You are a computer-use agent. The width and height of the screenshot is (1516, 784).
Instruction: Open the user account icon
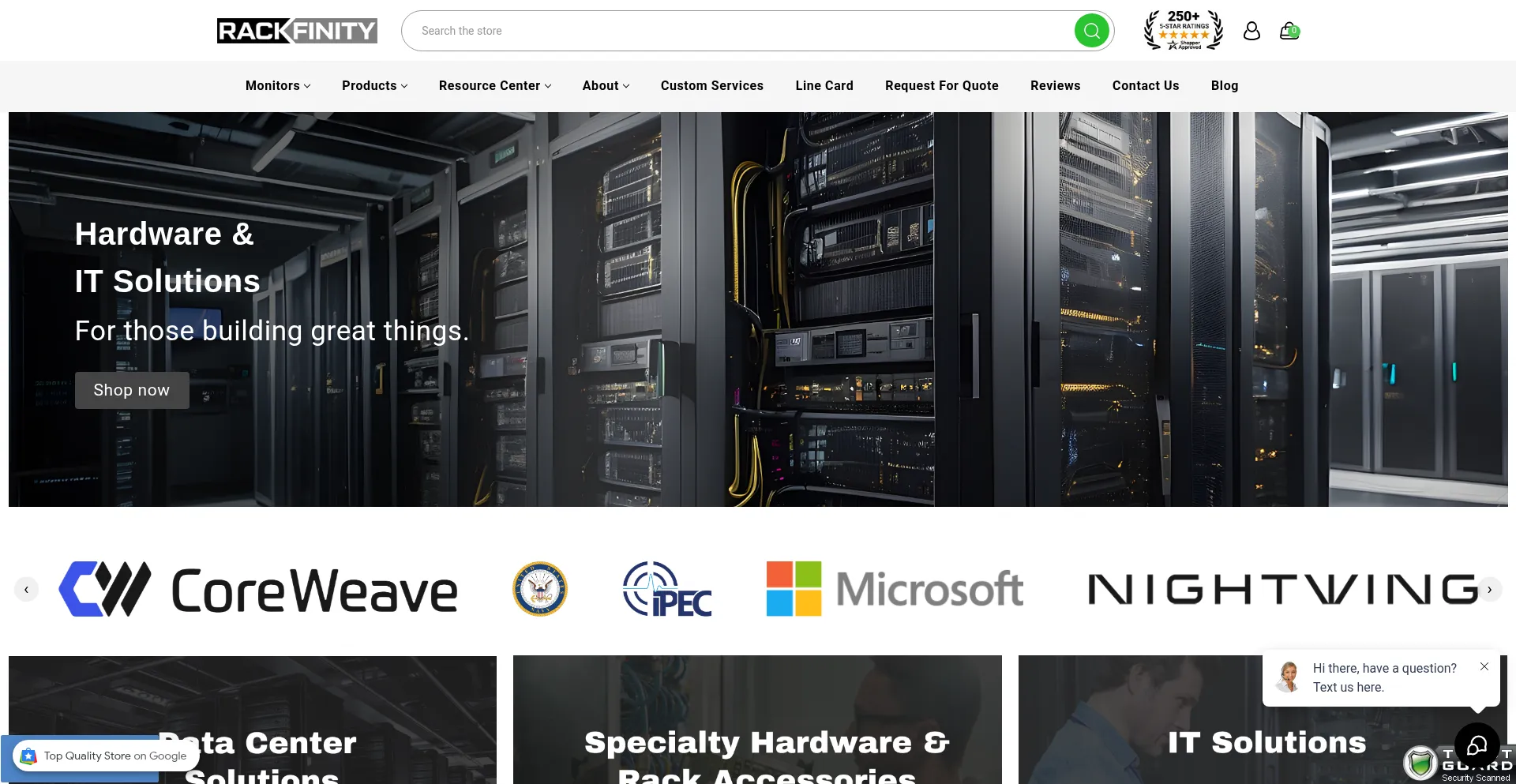point(1251,31)
